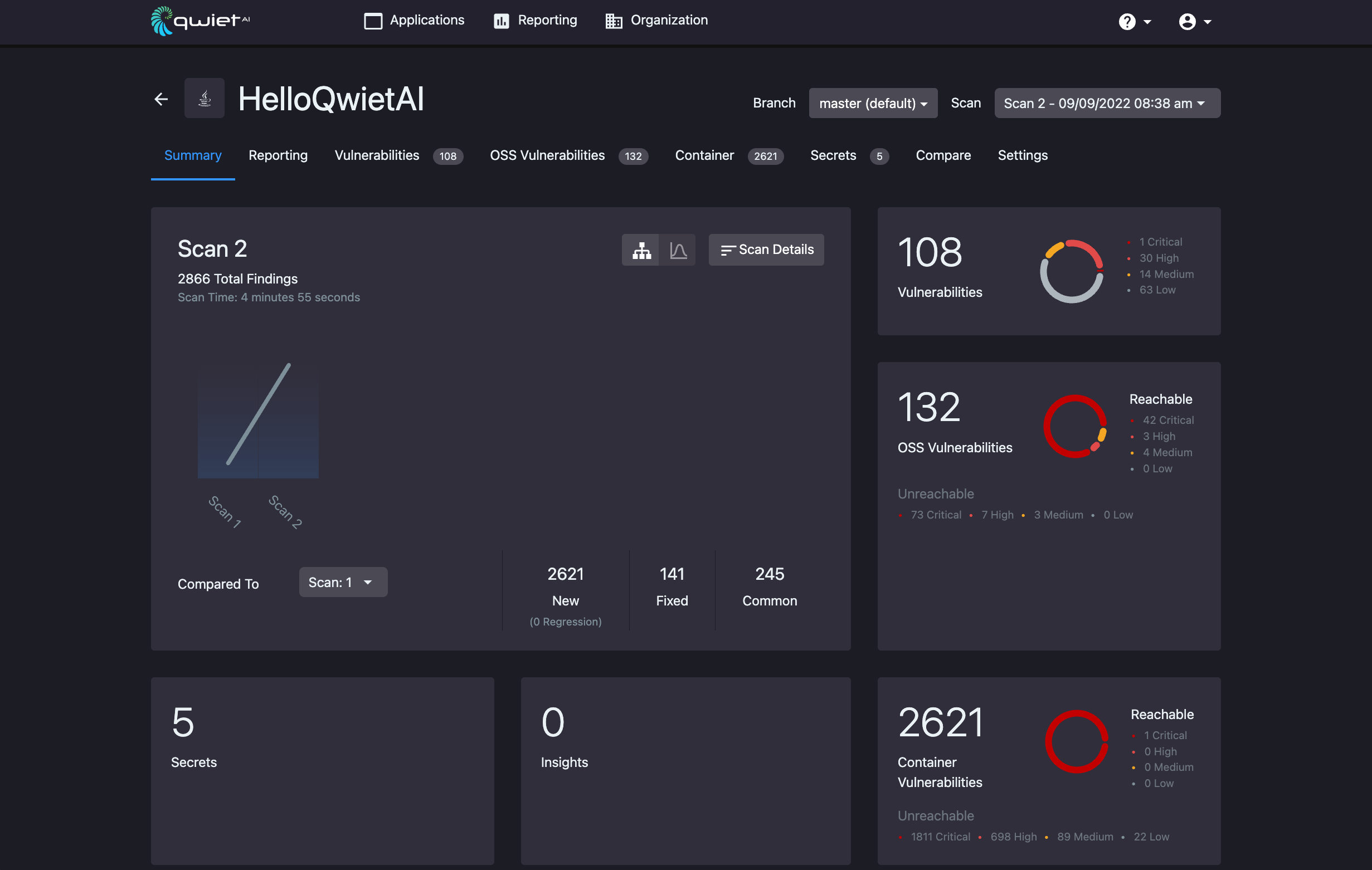Screen dimensions: 1372x870
Task: Toggle the curve line chart view icon
Action: [678, 250]
